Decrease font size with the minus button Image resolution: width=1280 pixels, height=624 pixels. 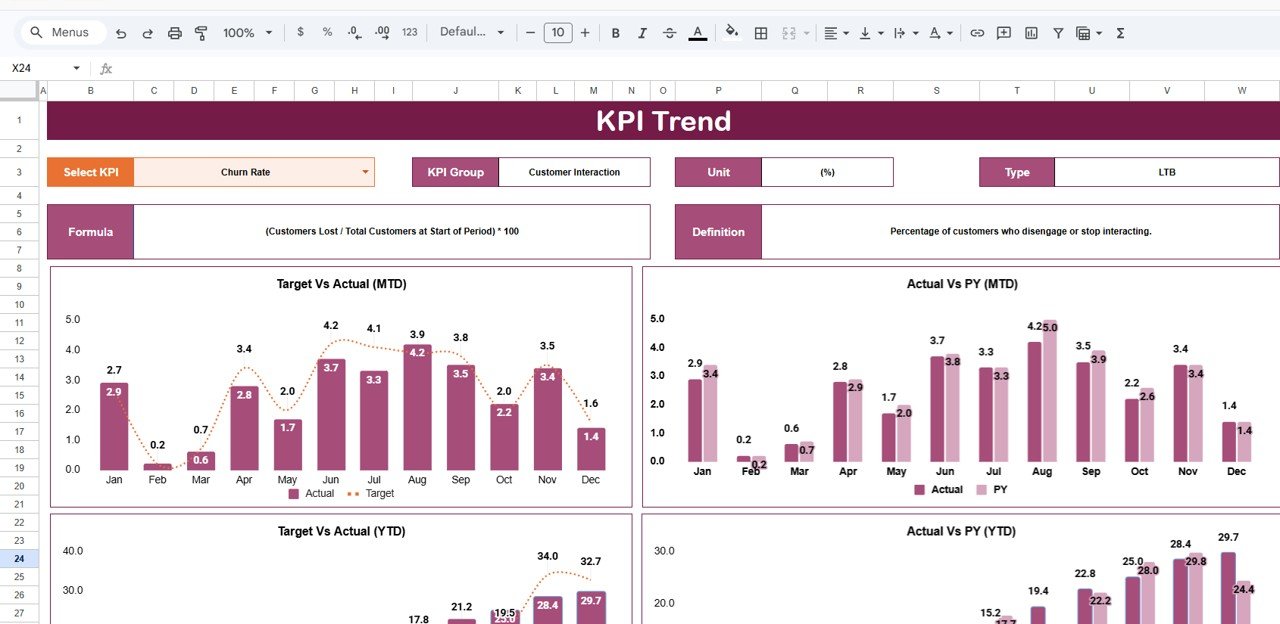[x=530, y=32]
